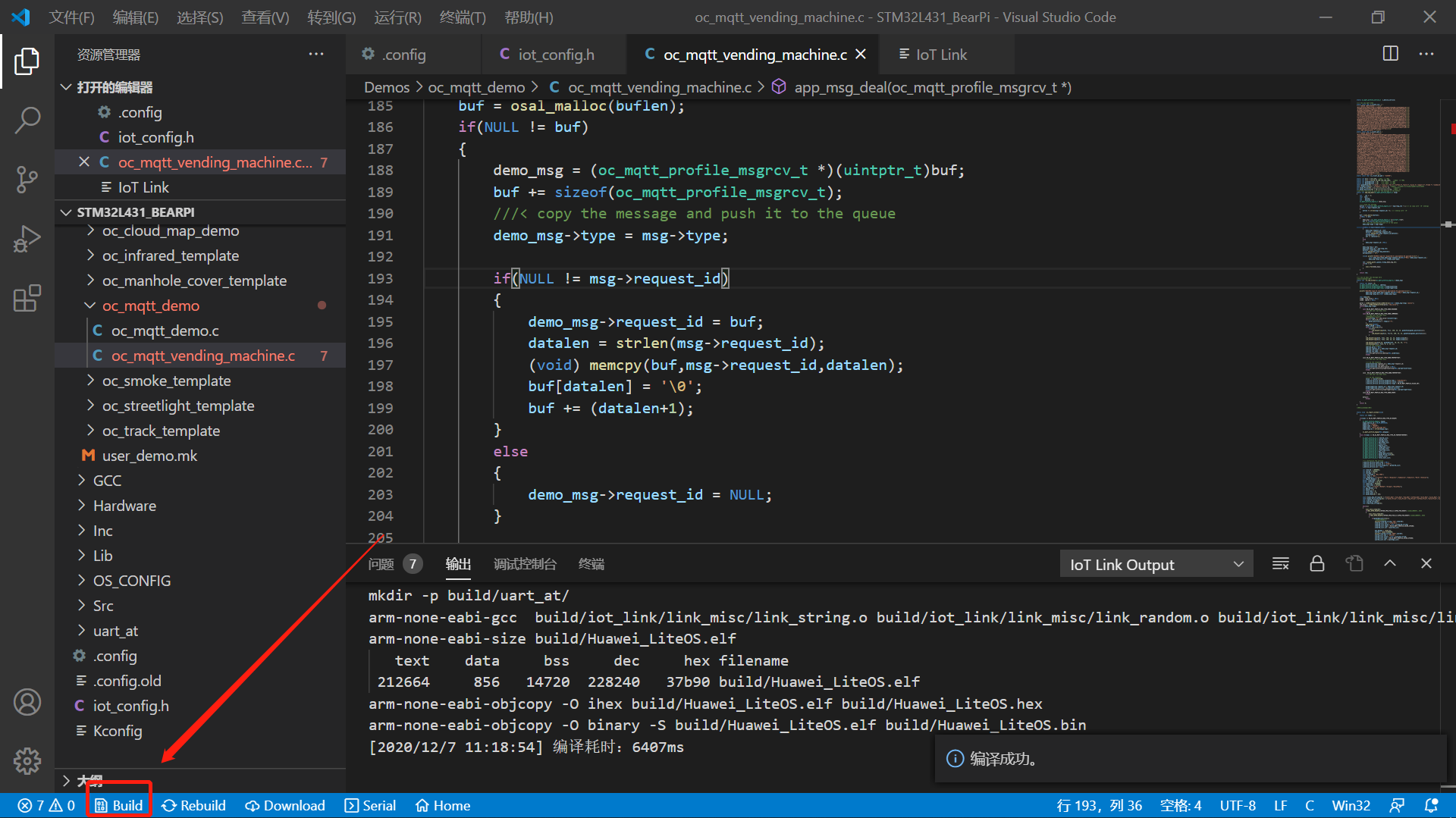
Task: Click the feedback icon in status bar
Action: (1397, 806)
